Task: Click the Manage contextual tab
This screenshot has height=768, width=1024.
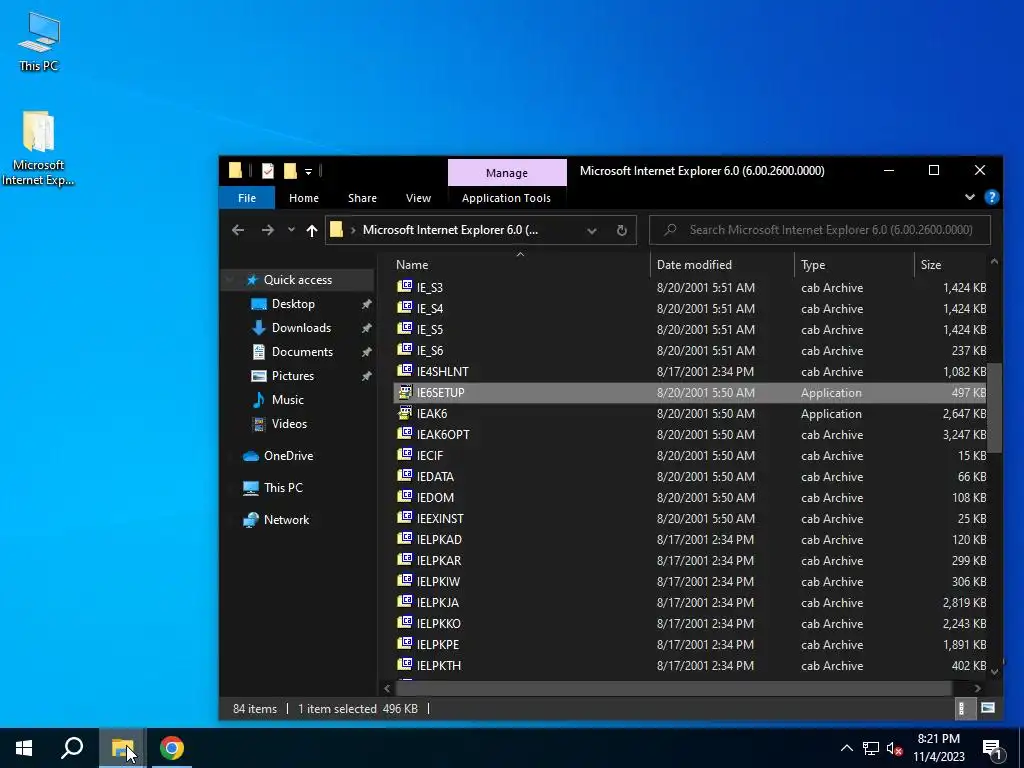Action: (507, 172)
